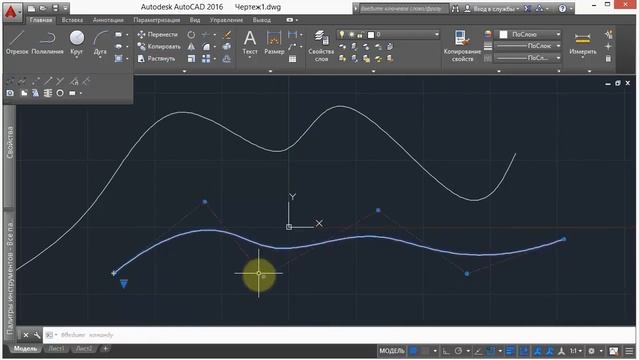This screenshot has width=640, height=360.
Task: Click the rotate icon in modify panel
Action: point(191,35)
